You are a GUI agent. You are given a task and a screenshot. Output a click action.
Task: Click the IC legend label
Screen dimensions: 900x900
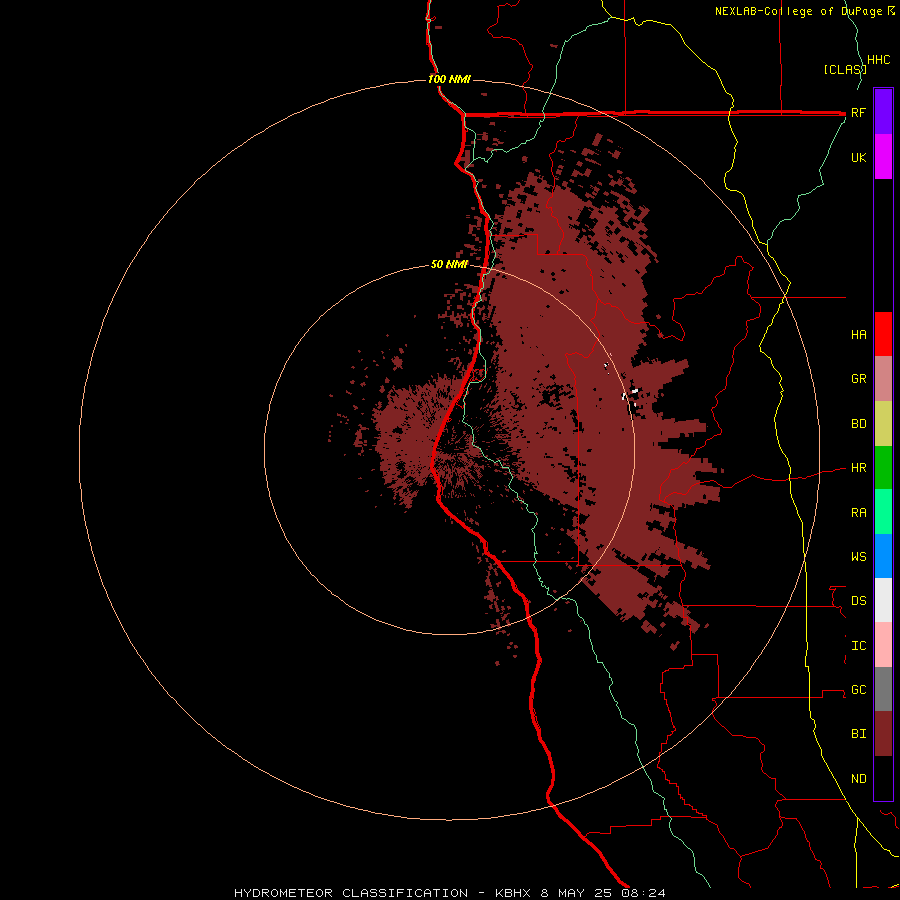tap(858, 646)
